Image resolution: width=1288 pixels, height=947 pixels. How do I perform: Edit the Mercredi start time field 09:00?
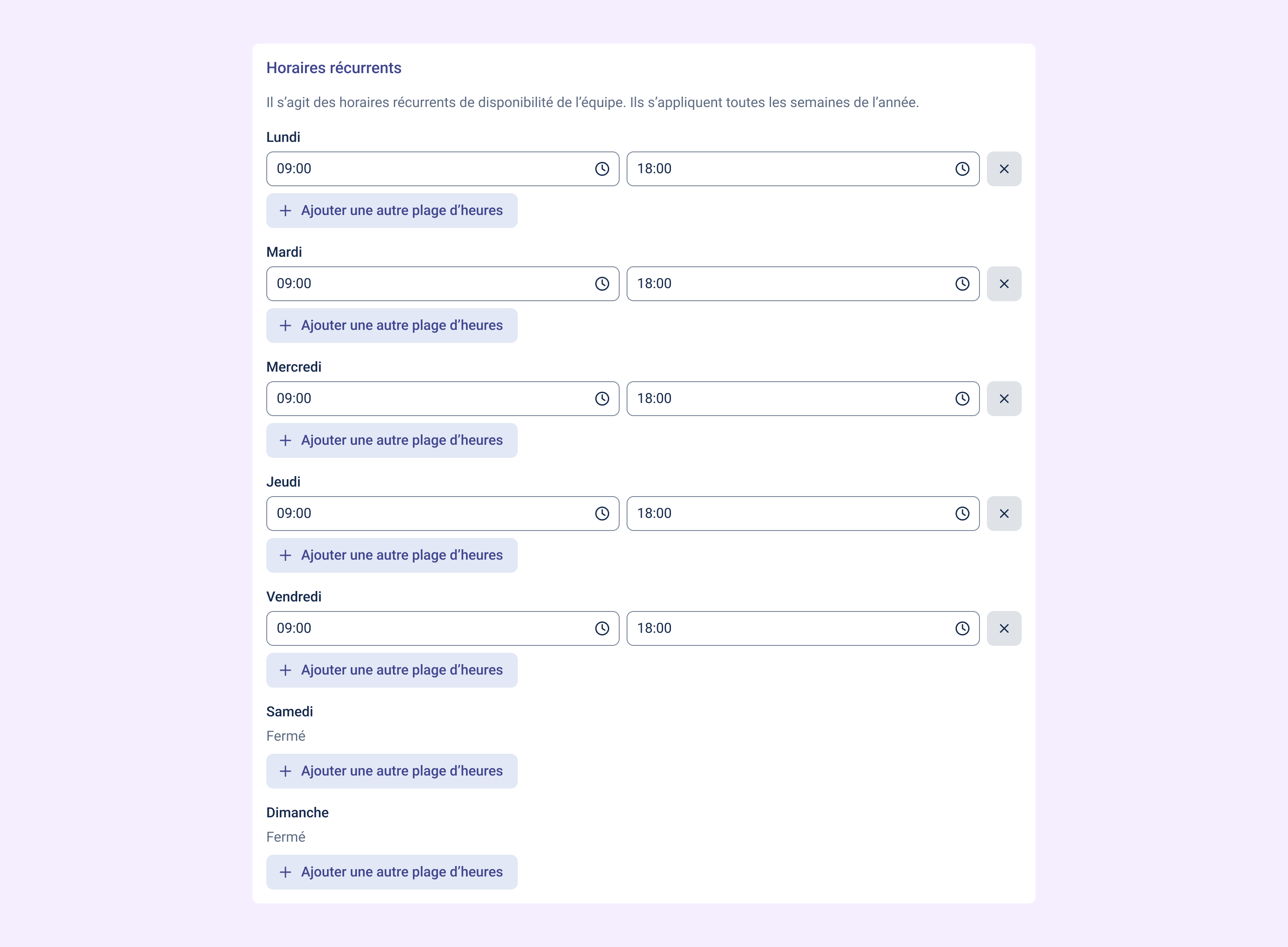coord(443,398)
